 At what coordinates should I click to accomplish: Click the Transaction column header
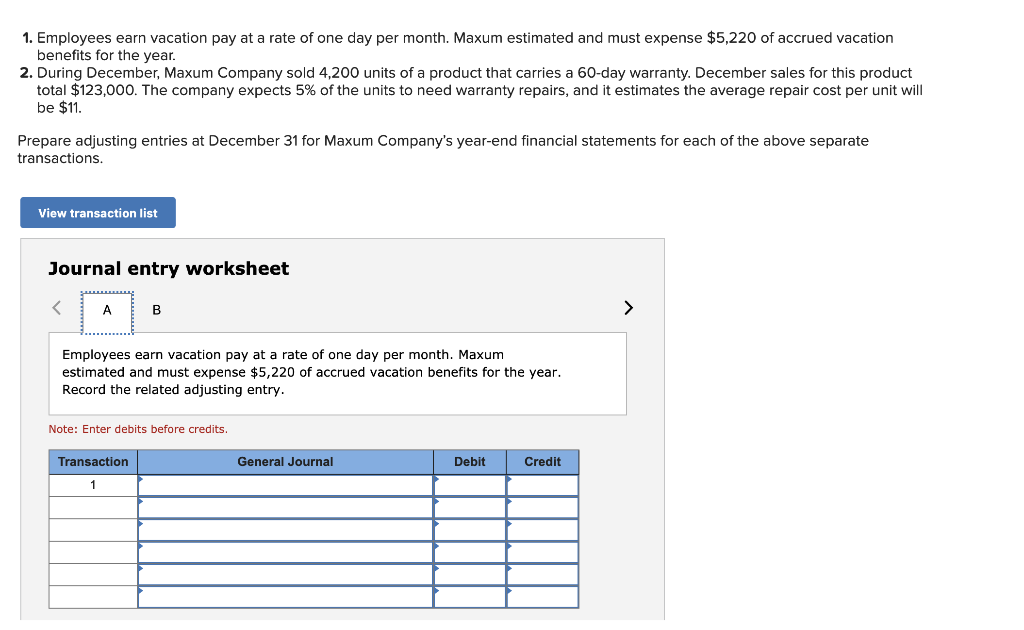[92, 461]
